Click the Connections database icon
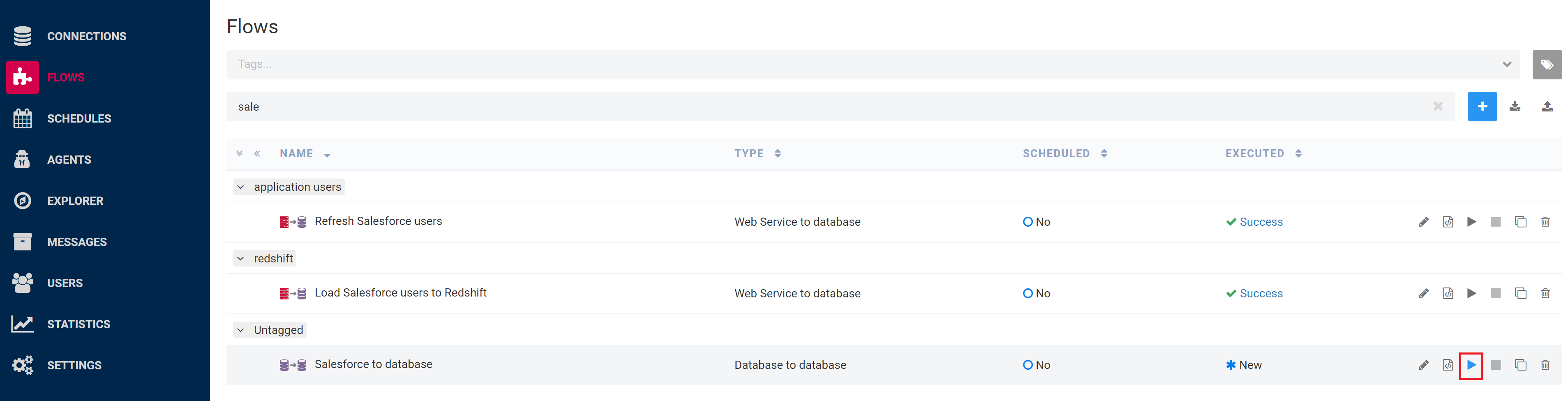 pyautogui.click(x=23, y=37)
